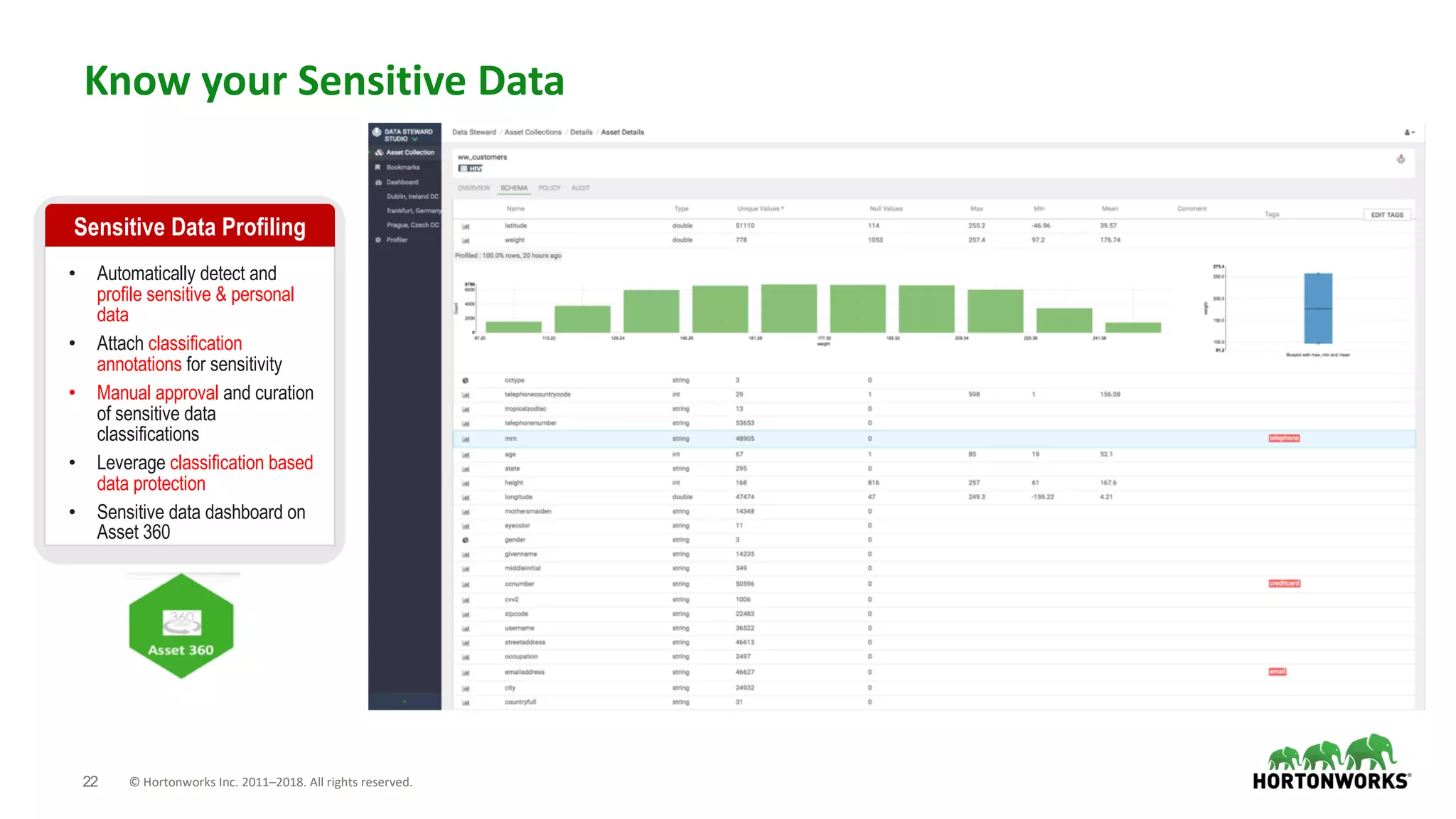Go to Asset Collections breadcrumb
Viewport: 1456px width, 819px height.
[x=532, y=132]
